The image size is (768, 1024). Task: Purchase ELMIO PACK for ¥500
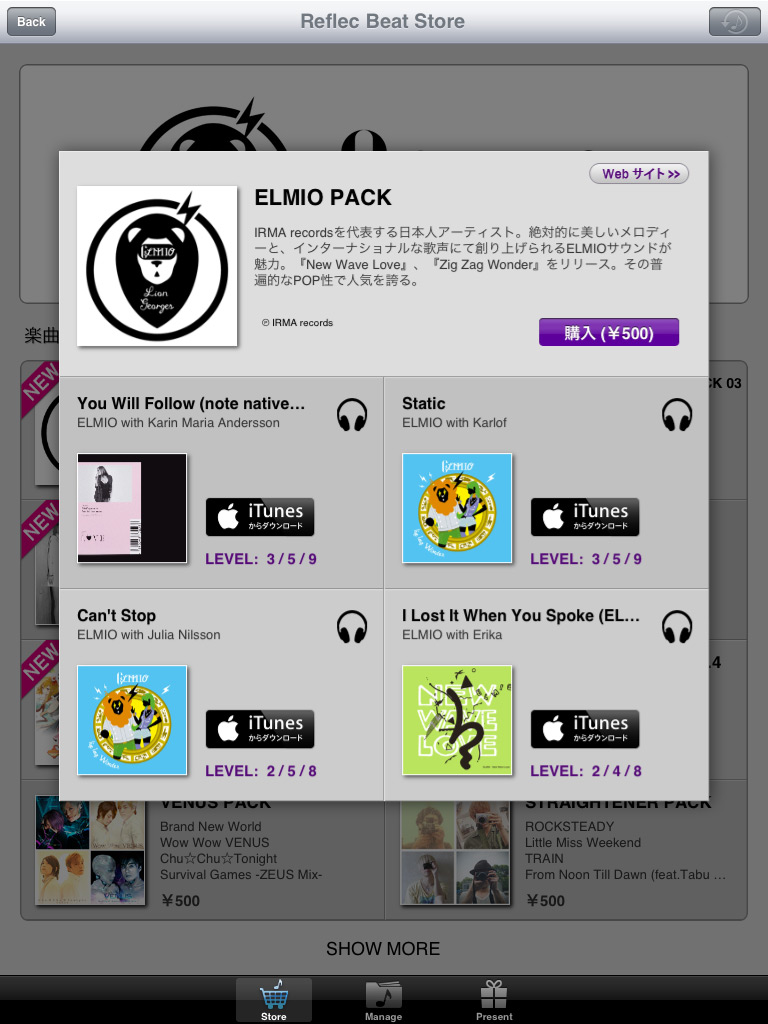609,332
